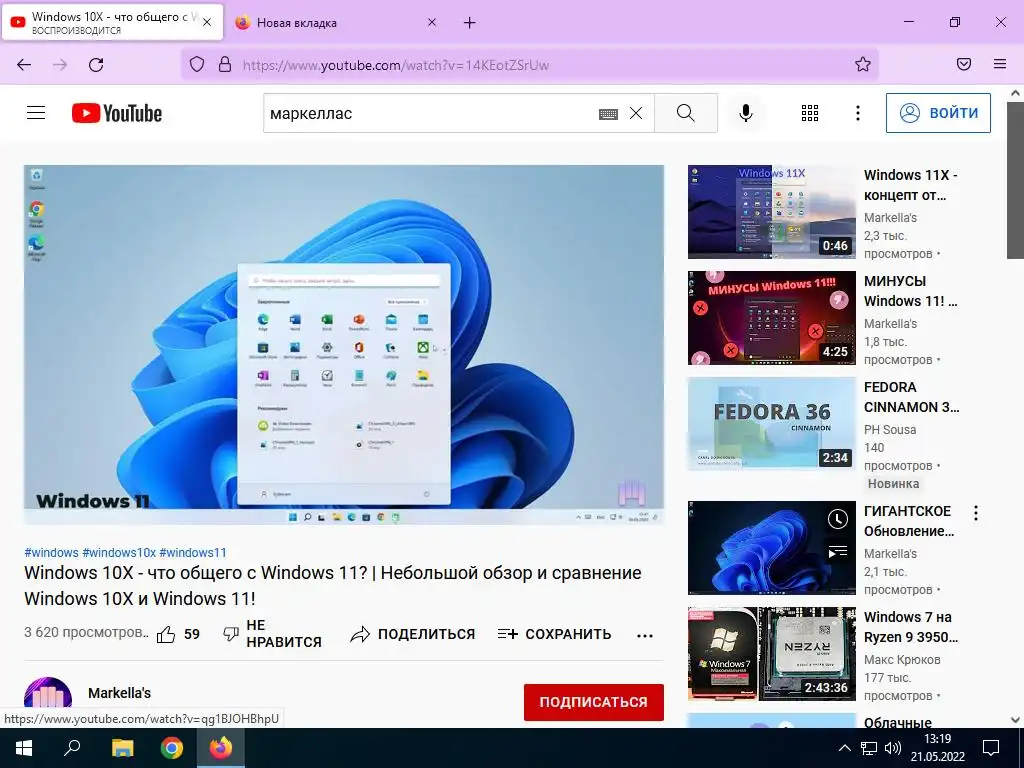This screenshot has height=768, width=1024.
Task: Click the scrollbar down arrow
Action: (x=1015, y=720)
